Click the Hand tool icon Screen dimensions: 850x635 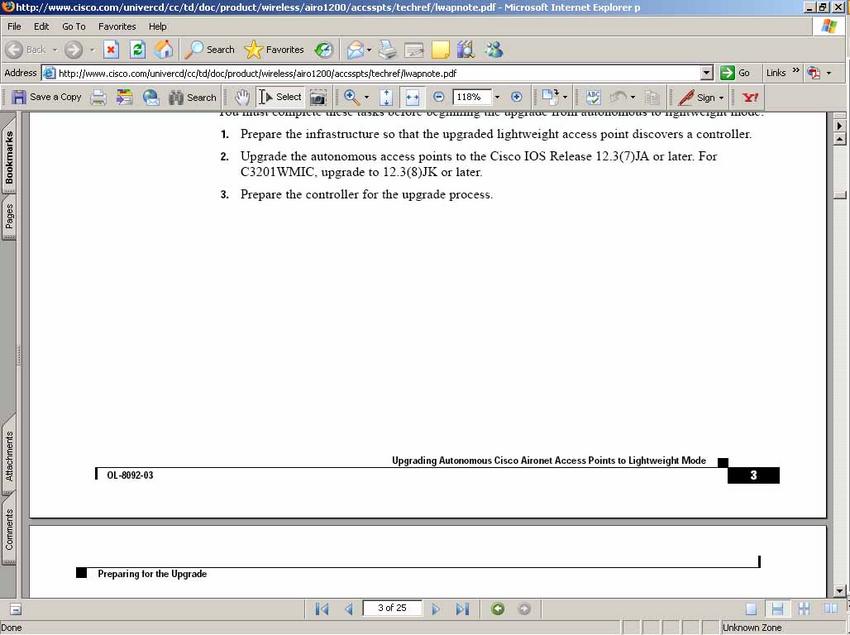coord(242,97)
